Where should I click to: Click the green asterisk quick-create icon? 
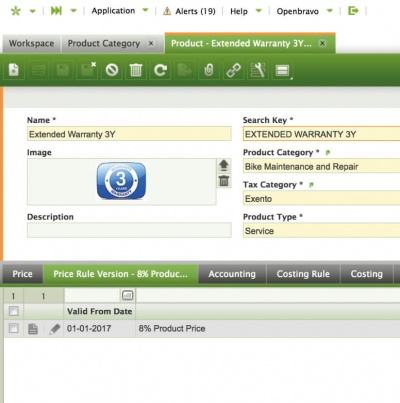(x=15, y=11)
